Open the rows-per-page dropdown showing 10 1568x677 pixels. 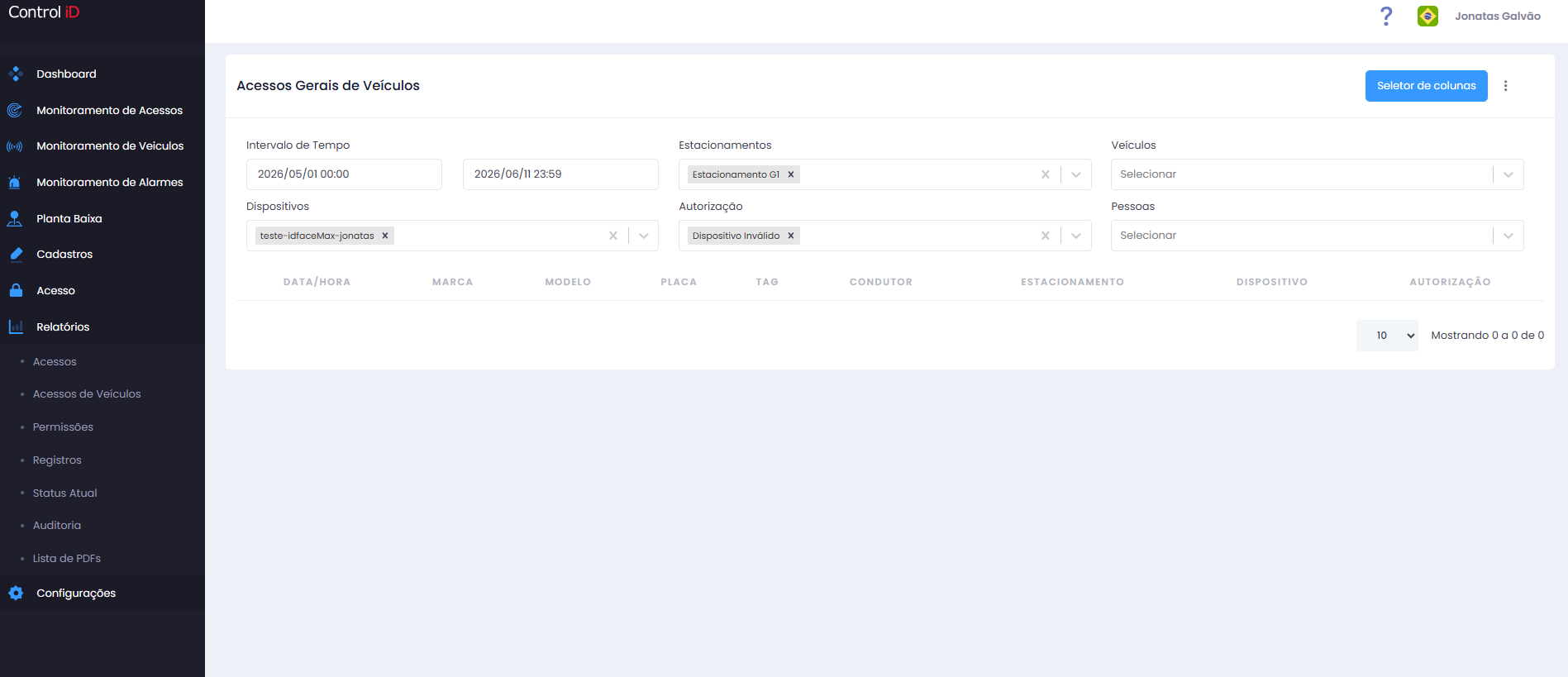pos(1387,336)
